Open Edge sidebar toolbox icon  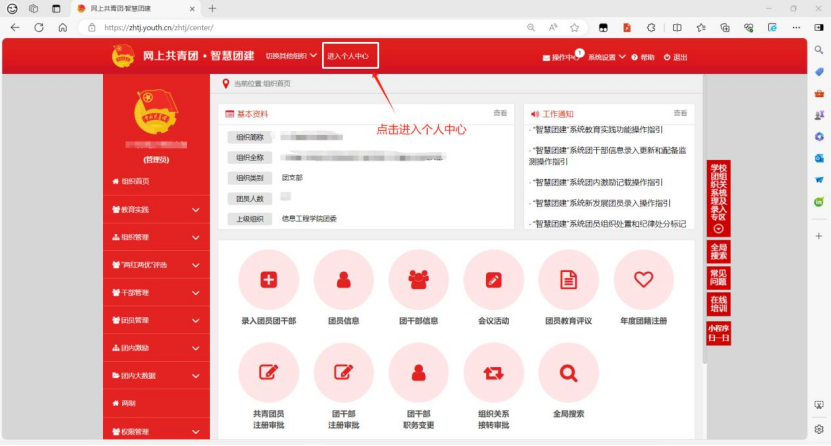[x=819, y=93]
